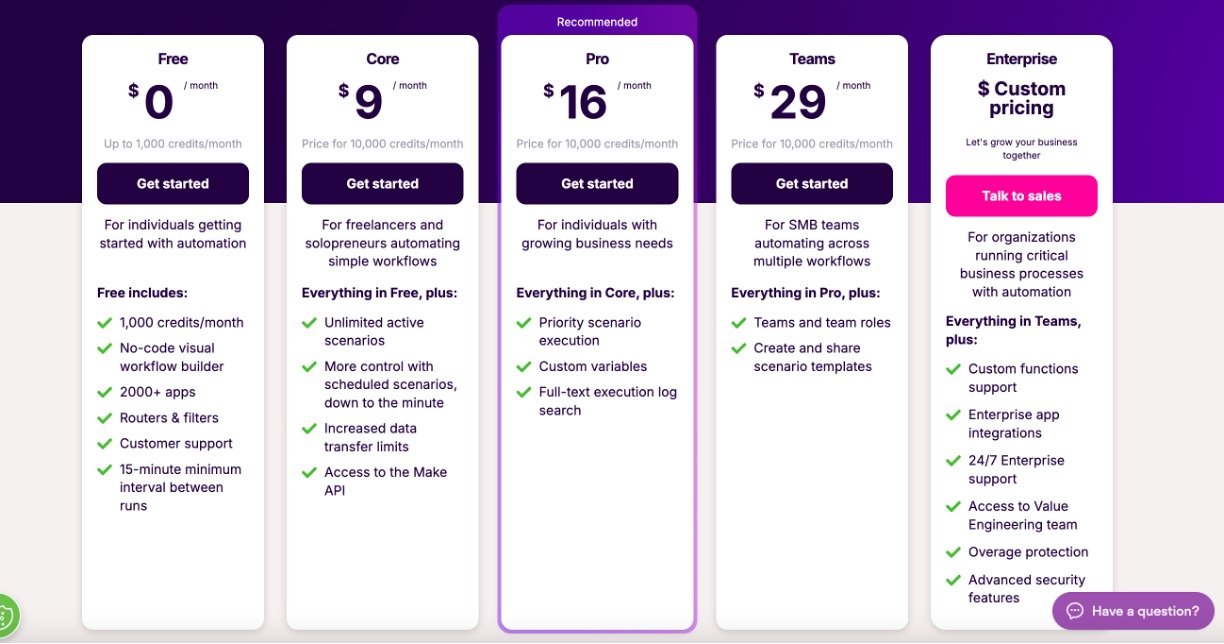Screen dimensions: 1224x644
Task: Choose Get started on the Pro plan
Action: [597, 184]
